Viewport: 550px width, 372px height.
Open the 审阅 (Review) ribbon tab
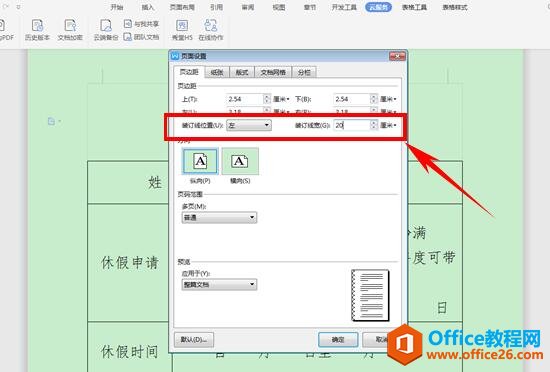pos(248,7)
